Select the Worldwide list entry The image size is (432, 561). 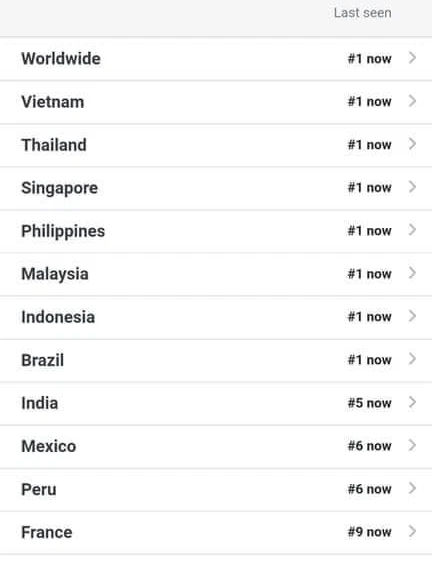pos(216,59)
